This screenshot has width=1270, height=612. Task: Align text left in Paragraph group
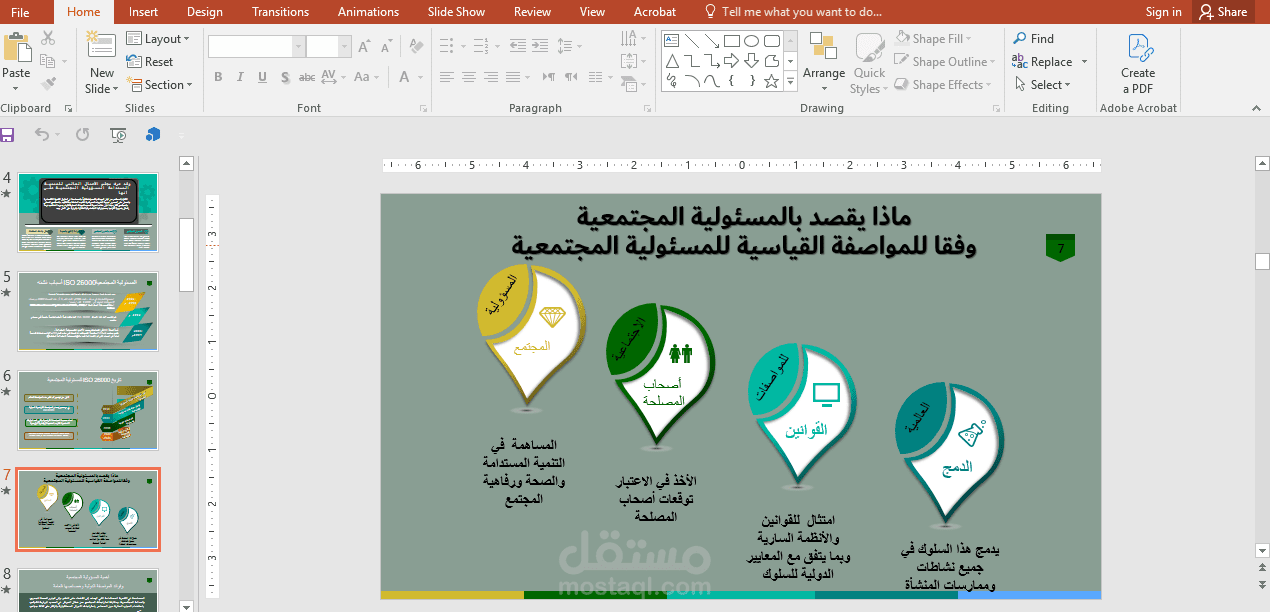pyautogui.click(x=447, y=77)
